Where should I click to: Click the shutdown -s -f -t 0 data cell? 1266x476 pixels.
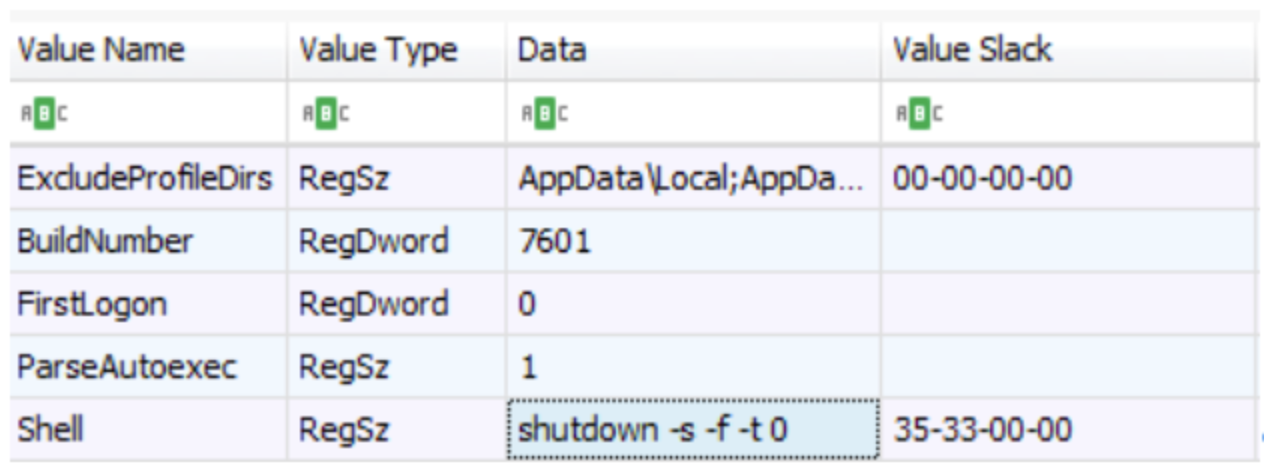coord(694,430)
